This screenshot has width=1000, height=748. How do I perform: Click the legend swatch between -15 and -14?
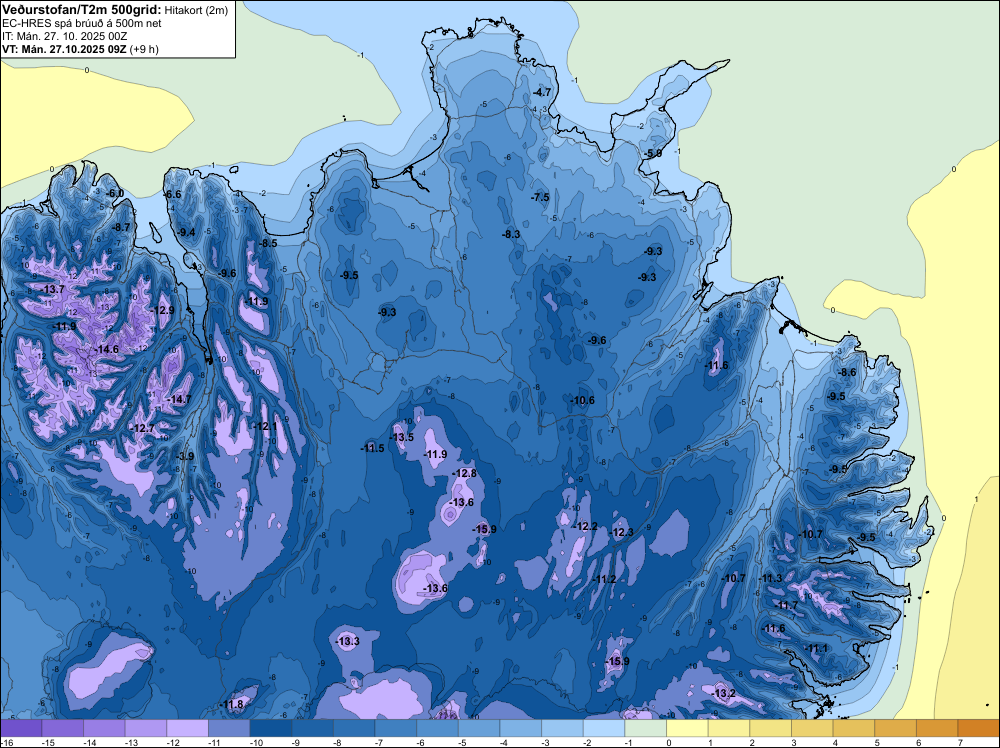click(62, 728)
